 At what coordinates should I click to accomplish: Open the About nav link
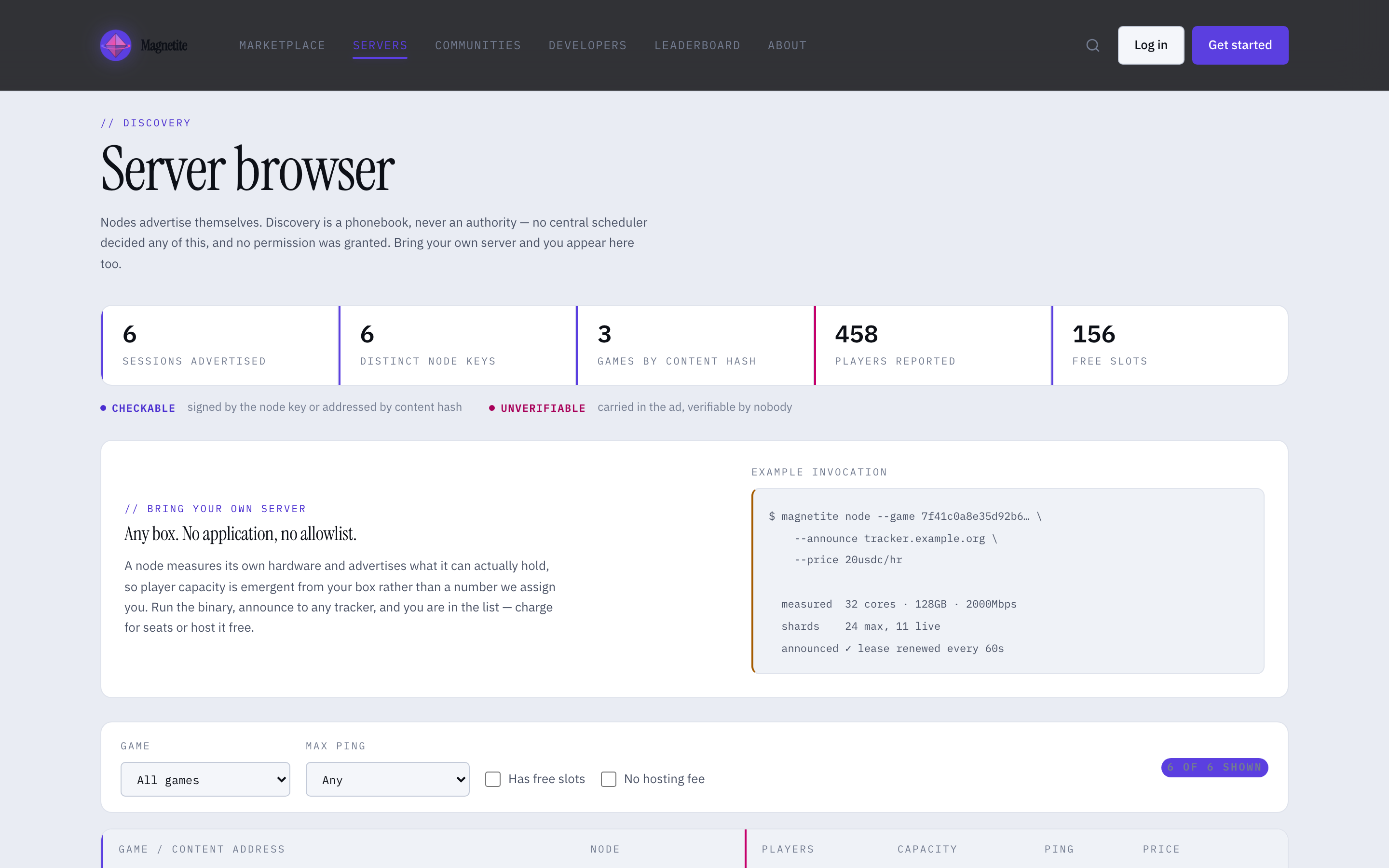pos(788,45)
